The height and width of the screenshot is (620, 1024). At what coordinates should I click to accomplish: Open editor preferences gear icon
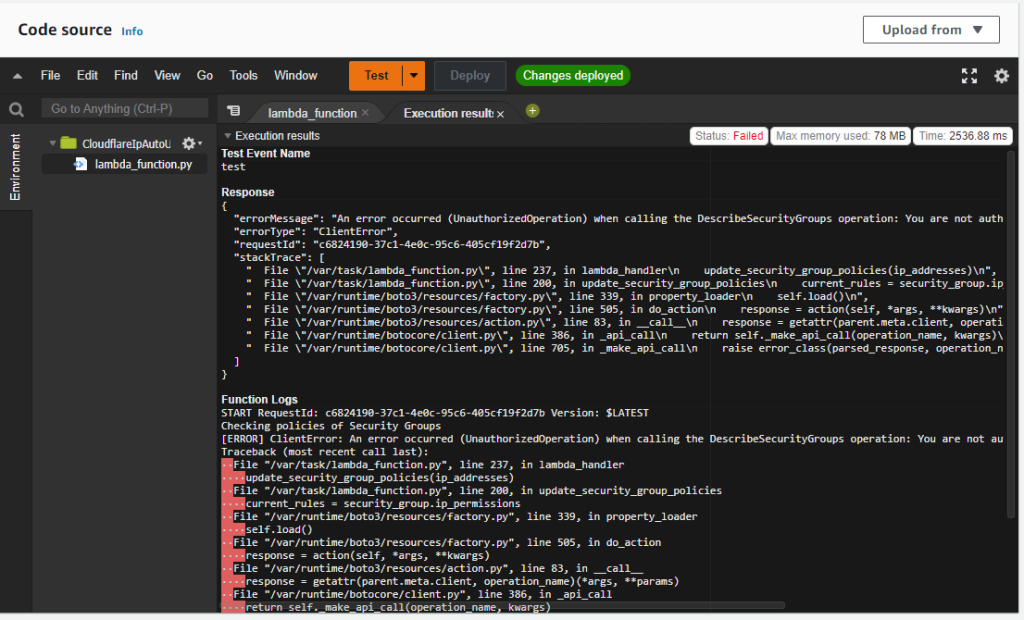click(1001, 76)
